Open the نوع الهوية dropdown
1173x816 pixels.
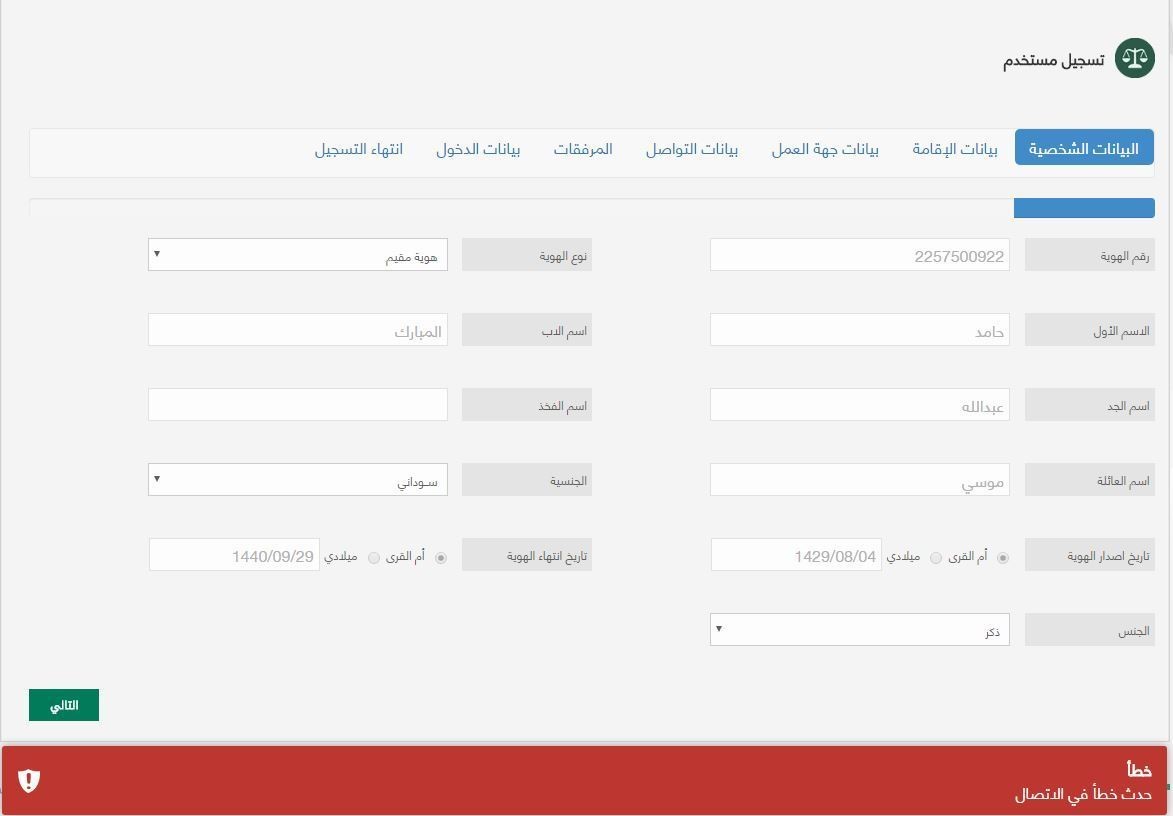pyautogui.click(x=298, y=255)
